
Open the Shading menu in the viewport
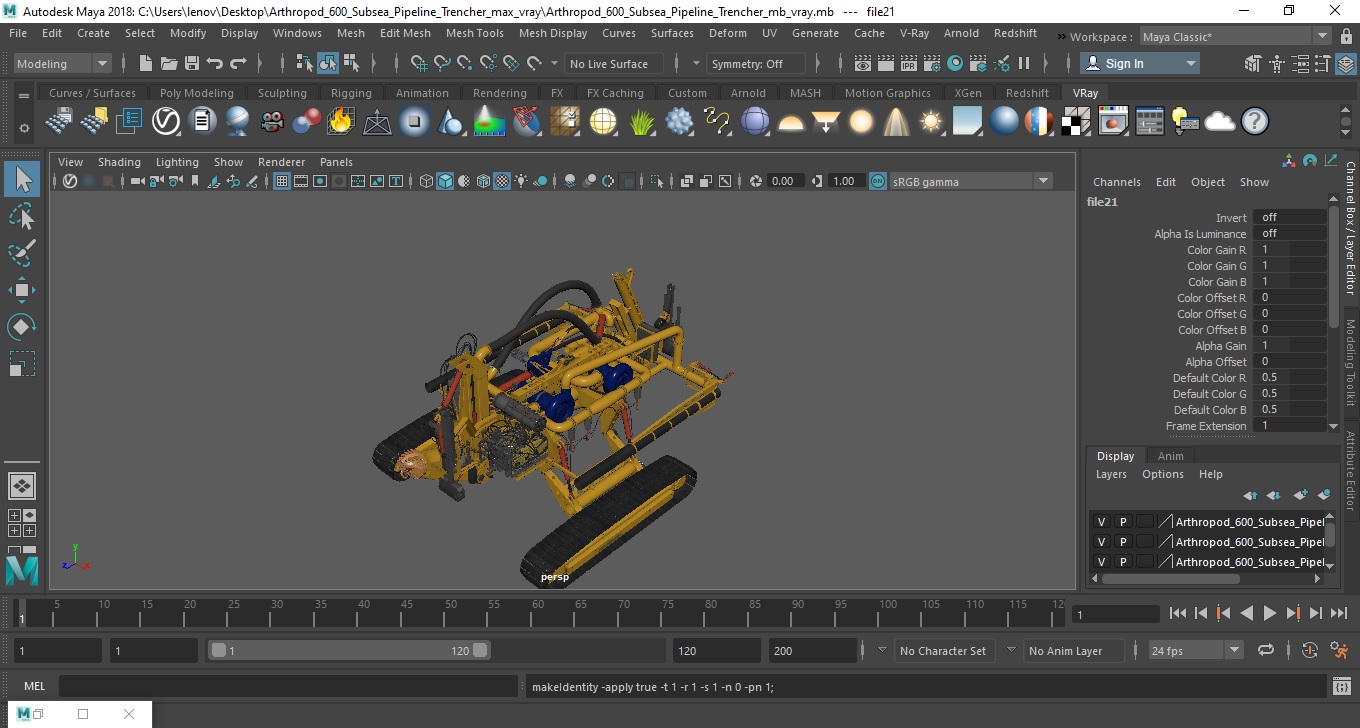click(119, 162)
